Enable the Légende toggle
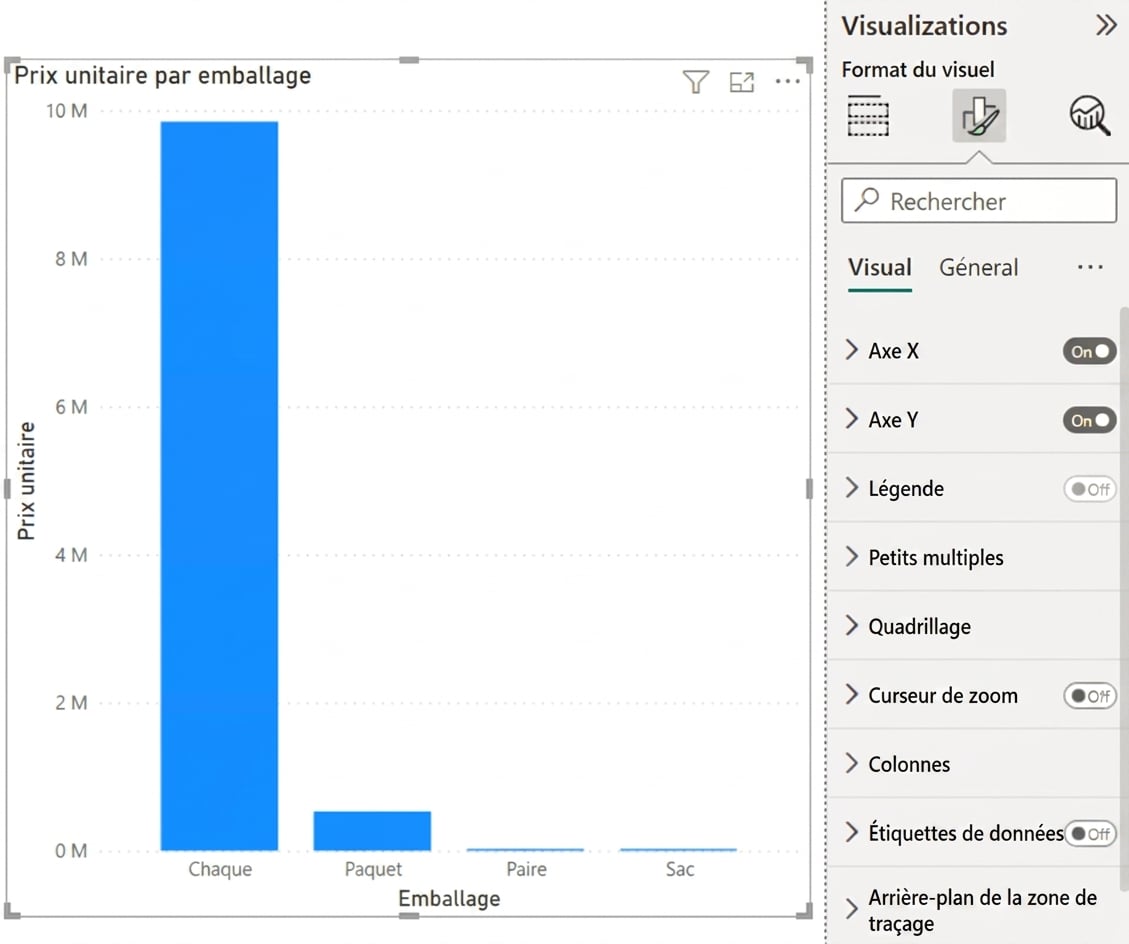1129x944 pixels. pyautogui.click(x=1089, y=490)
